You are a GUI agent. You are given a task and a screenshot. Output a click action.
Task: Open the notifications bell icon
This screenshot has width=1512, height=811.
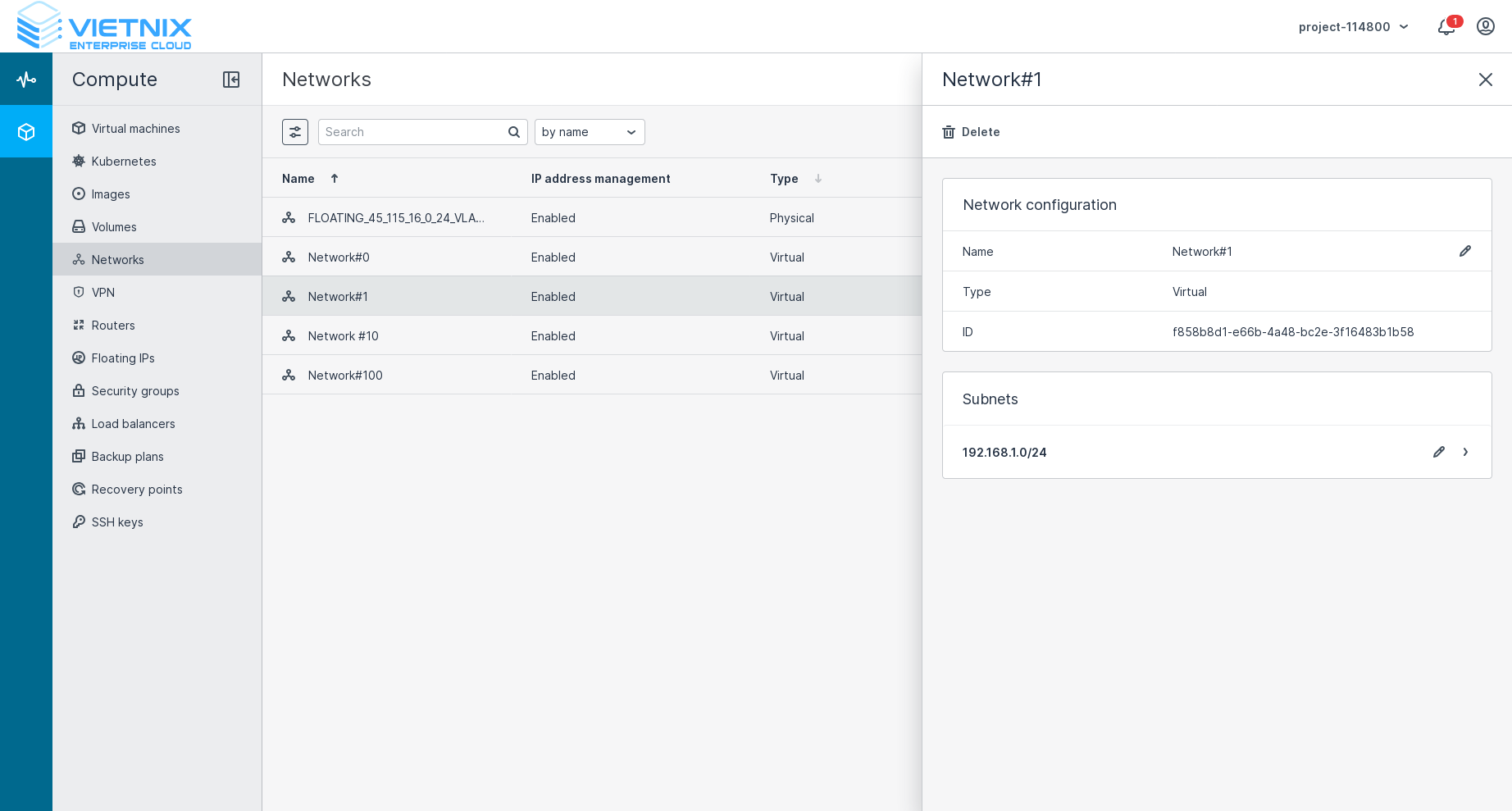(x=1446, y=27)
